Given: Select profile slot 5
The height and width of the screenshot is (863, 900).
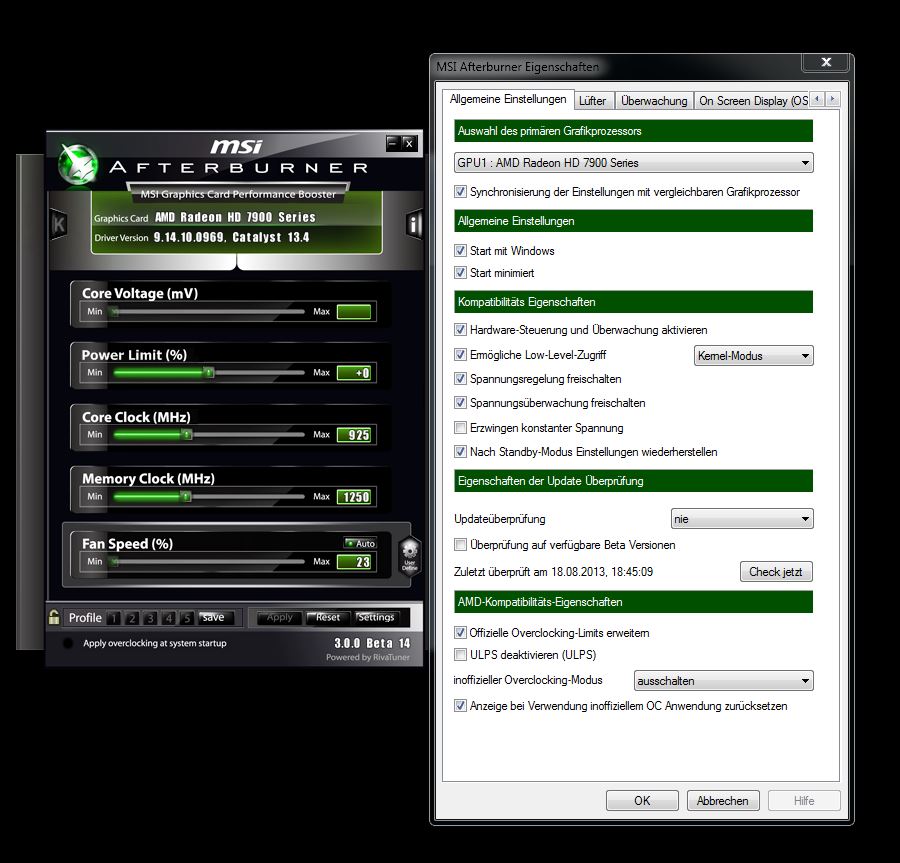Looking at the screenshot, I should (x=187, y=618).
